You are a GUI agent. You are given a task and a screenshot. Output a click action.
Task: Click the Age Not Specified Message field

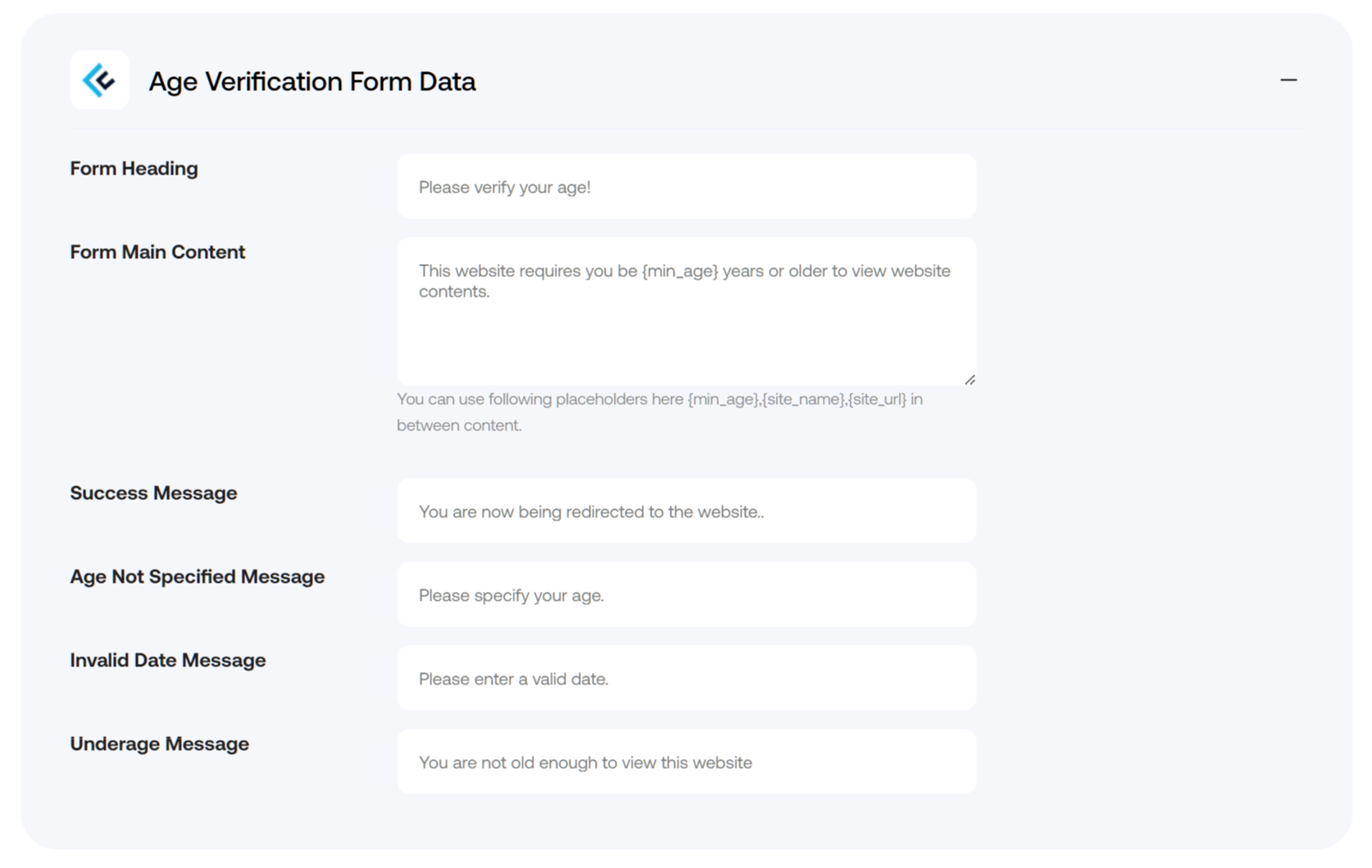(x=686, y=594)
